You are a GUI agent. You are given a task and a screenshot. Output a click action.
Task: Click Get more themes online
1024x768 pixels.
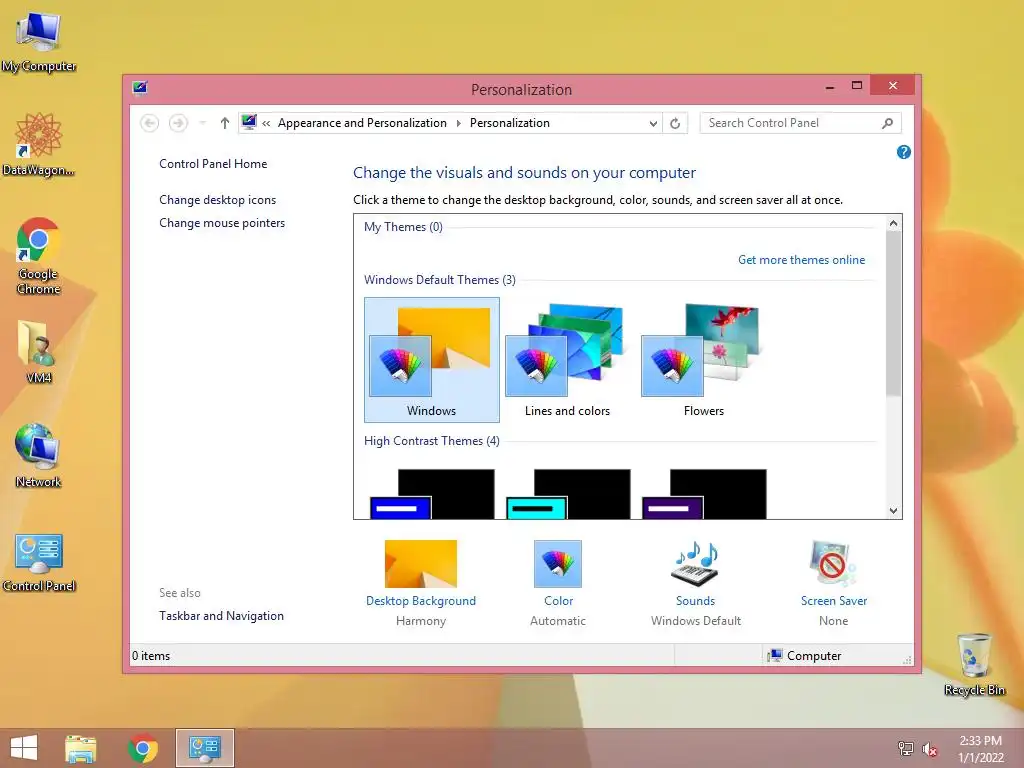coord(801,260)
